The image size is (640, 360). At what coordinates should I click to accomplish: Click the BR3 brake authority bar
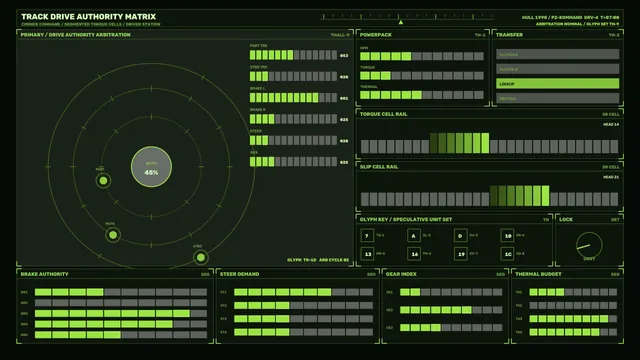[x=121, y=313]
